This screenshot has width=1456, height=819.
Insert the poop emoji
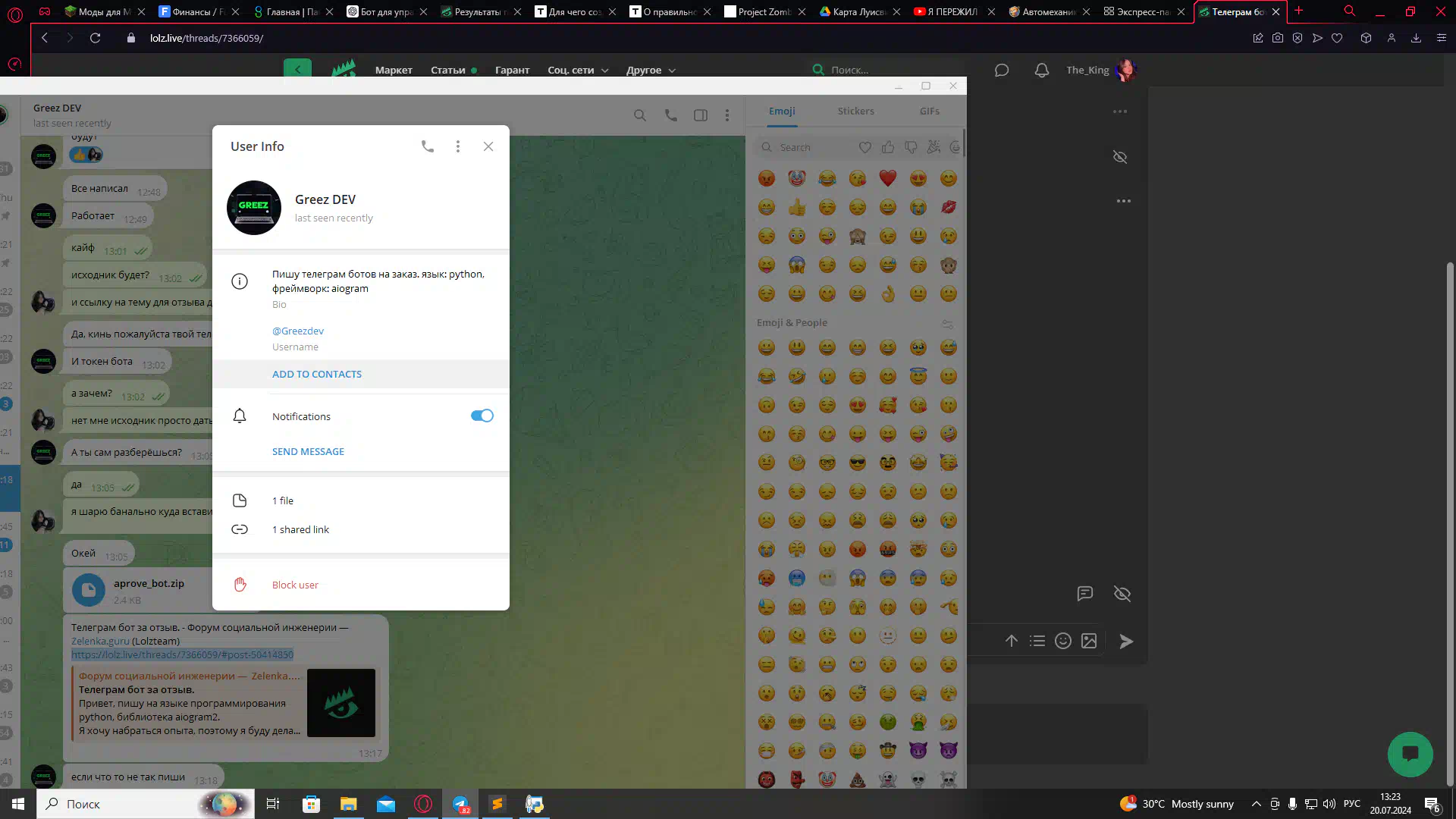(x=858, y=779)
